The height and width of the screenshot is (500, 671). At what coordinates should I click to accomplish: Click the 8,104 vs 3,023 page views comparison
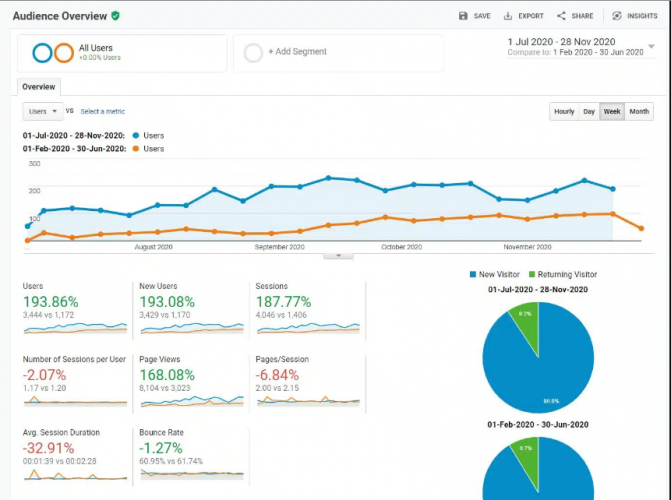point(165,388)
